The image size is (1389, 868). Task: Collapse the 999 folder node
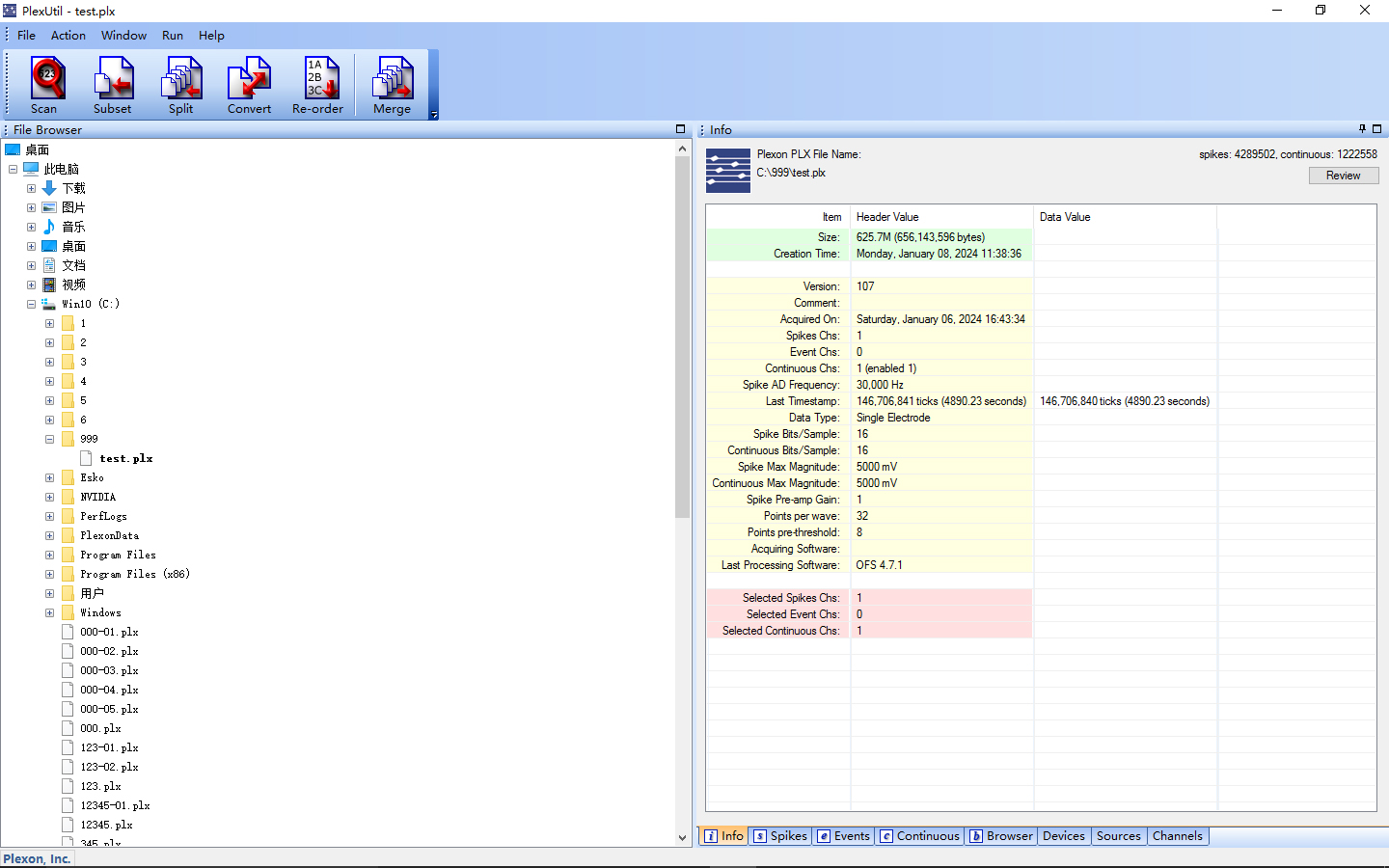pyautogui.click(x=49, y=439)
